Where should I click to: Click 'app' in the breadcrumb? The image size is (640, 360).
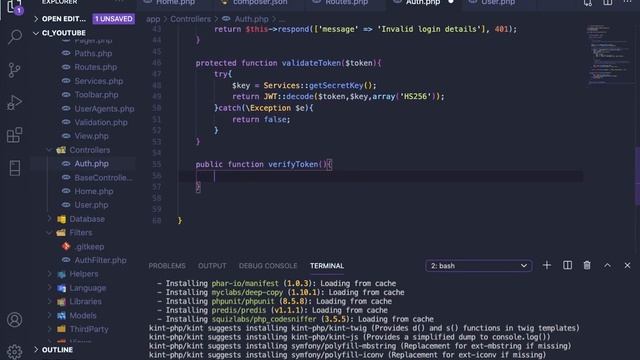click(x=153, y=19)
